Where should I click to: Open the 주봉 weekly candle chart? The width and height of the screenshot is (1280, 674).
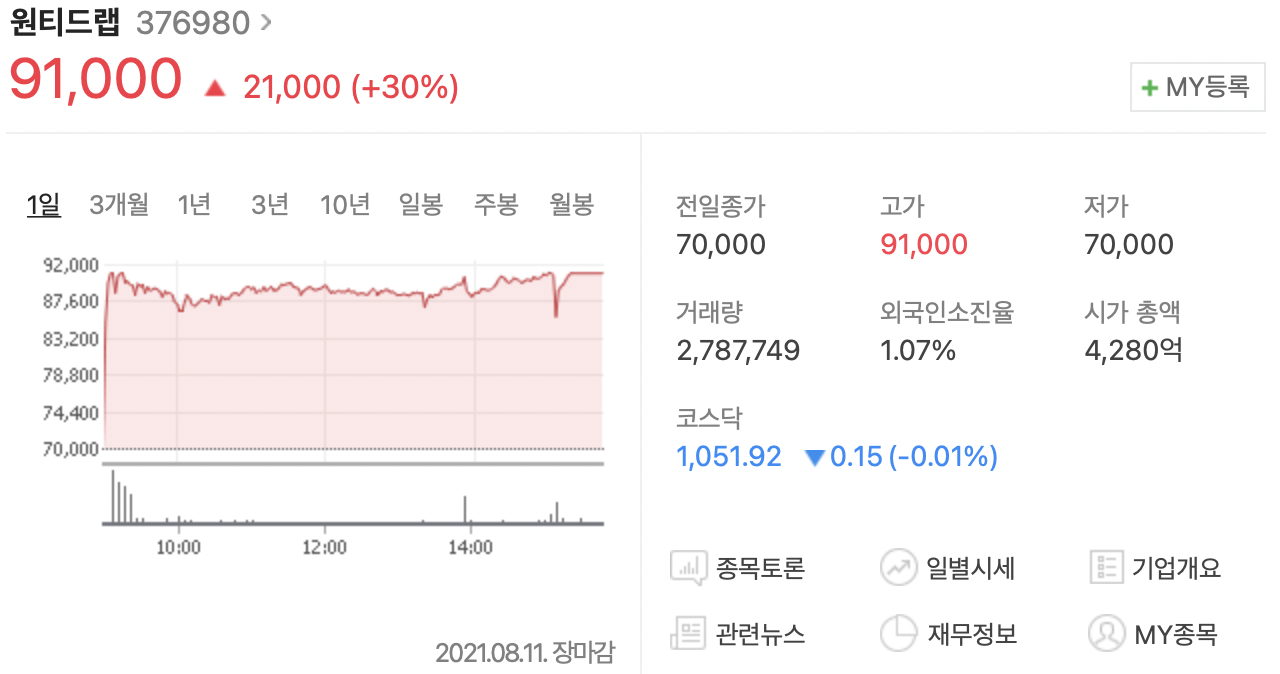pyautogui.click(x=495, y=204)
